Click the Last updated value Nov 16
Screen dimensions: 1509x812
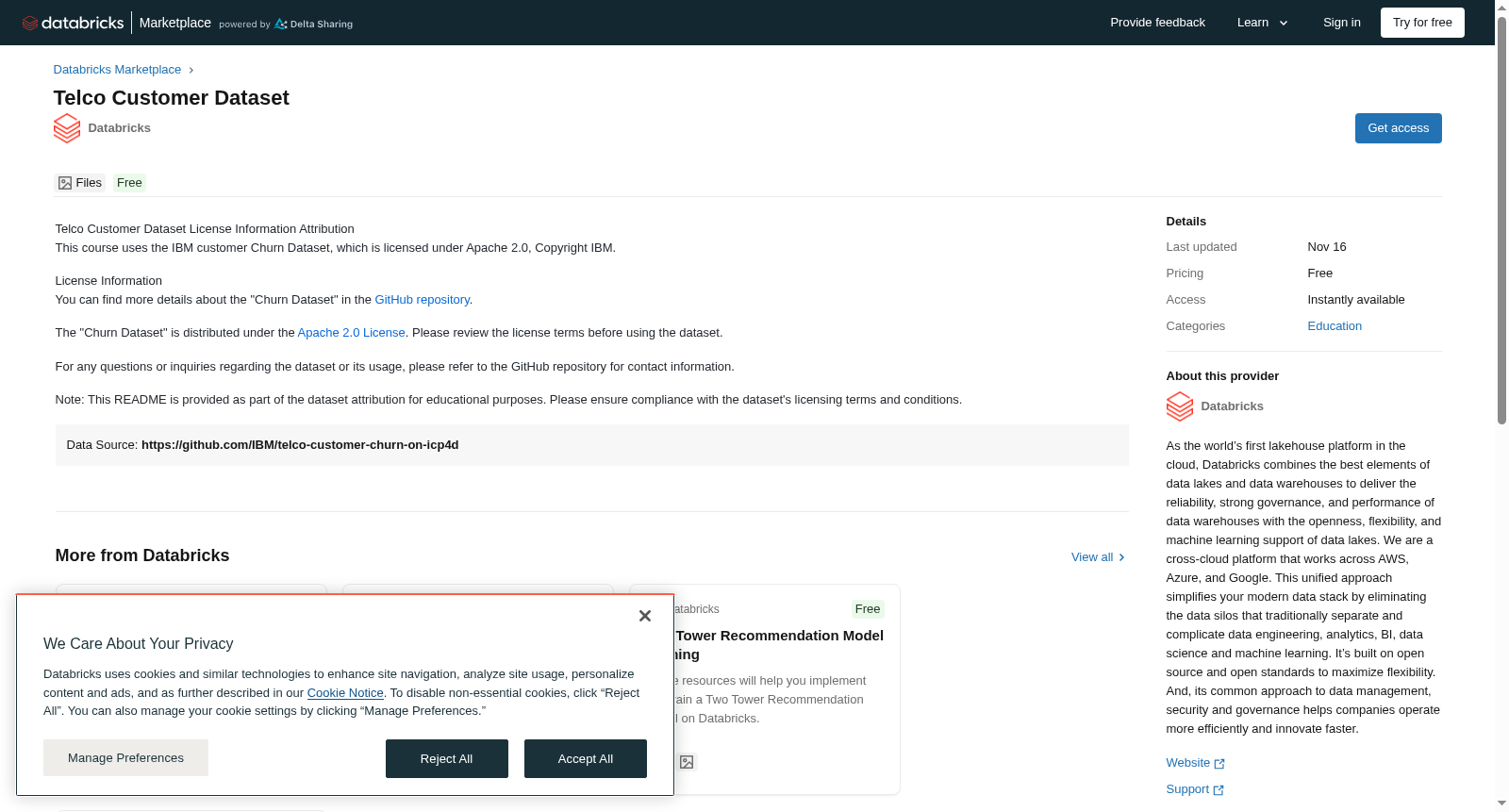1327,247
